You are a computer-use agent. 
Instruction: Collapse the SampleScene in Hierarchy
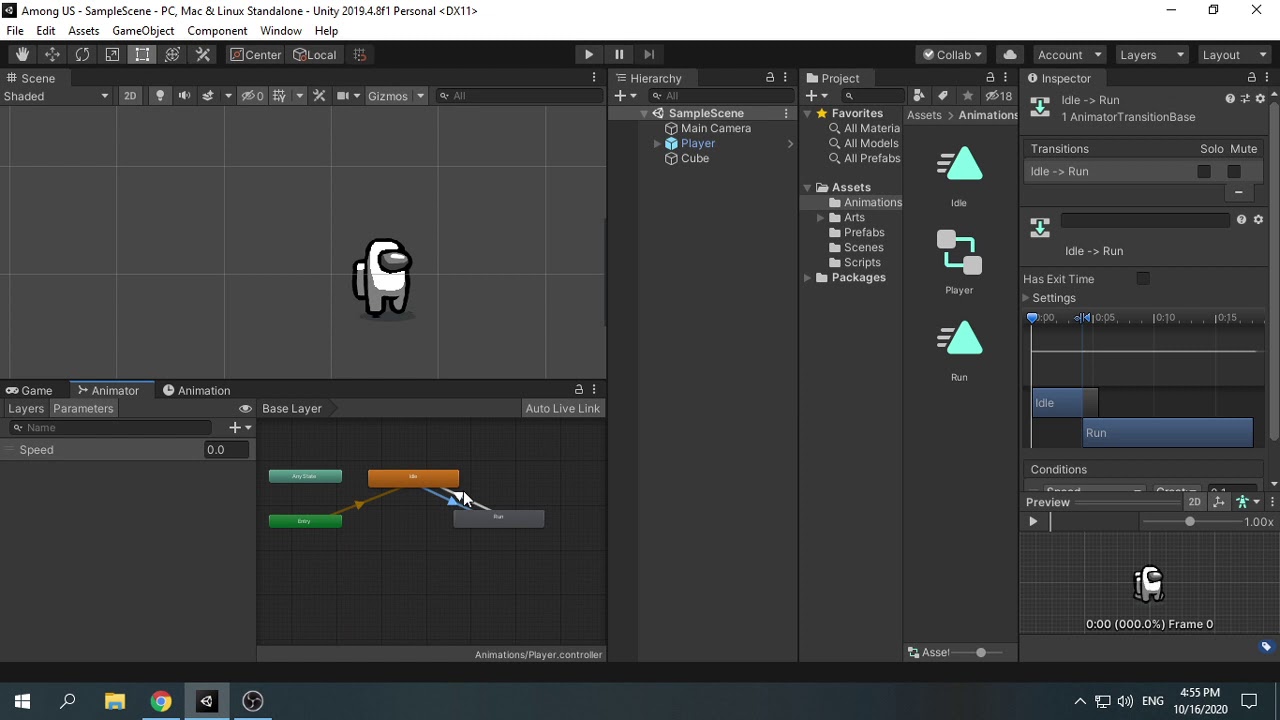(644, 114)
